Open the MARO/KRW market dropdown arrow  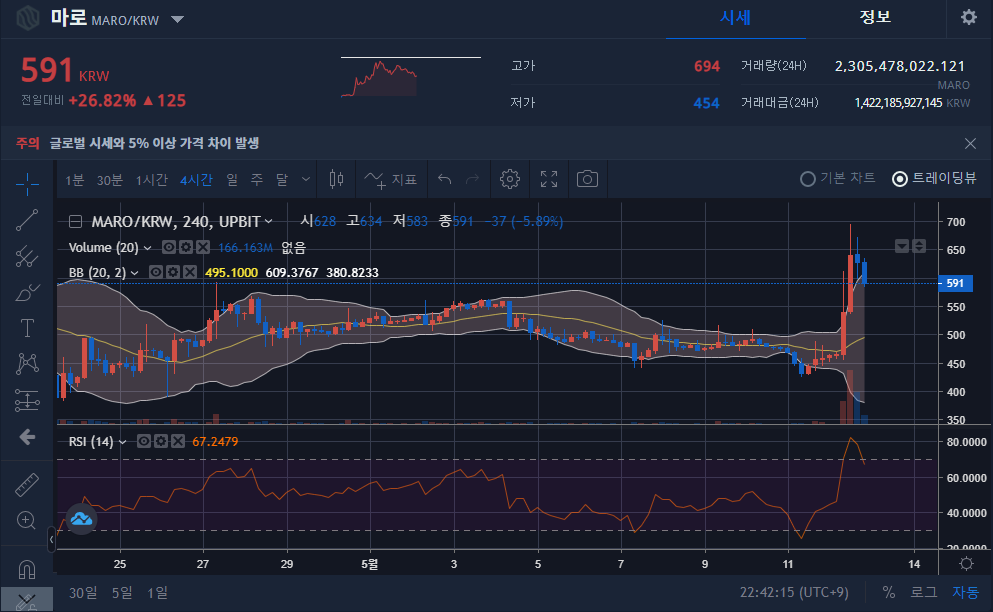point(177,20)
